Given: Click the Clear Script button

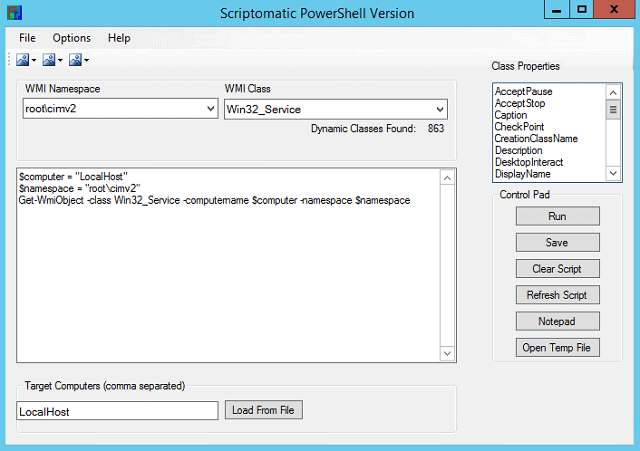Looking at the screenshot, I should pos(558,269).
